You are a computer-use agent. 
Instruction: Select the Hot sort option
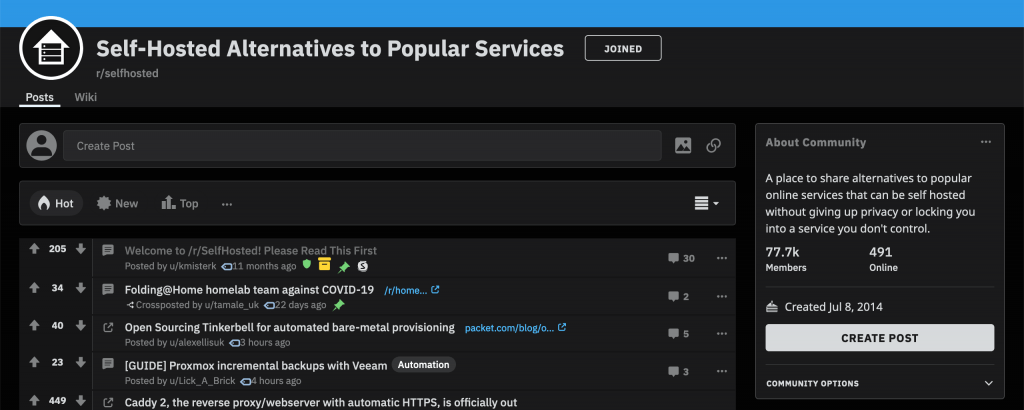pos(56,204)
